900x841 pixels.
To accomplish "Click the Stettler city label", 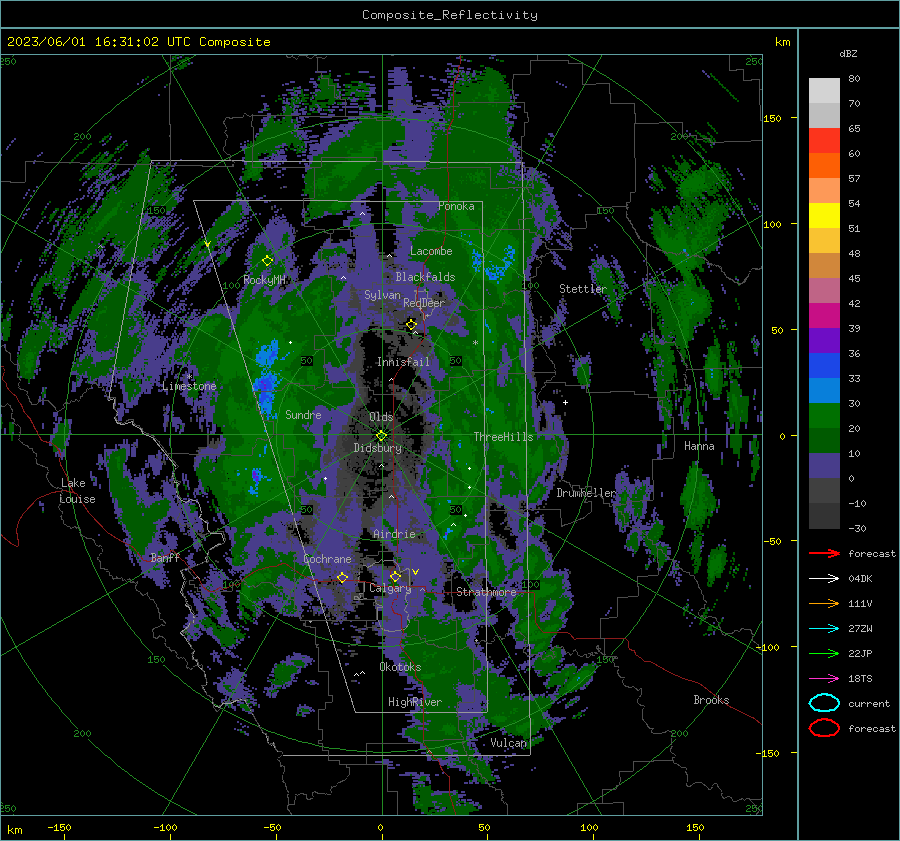I will tap(583, 289).
